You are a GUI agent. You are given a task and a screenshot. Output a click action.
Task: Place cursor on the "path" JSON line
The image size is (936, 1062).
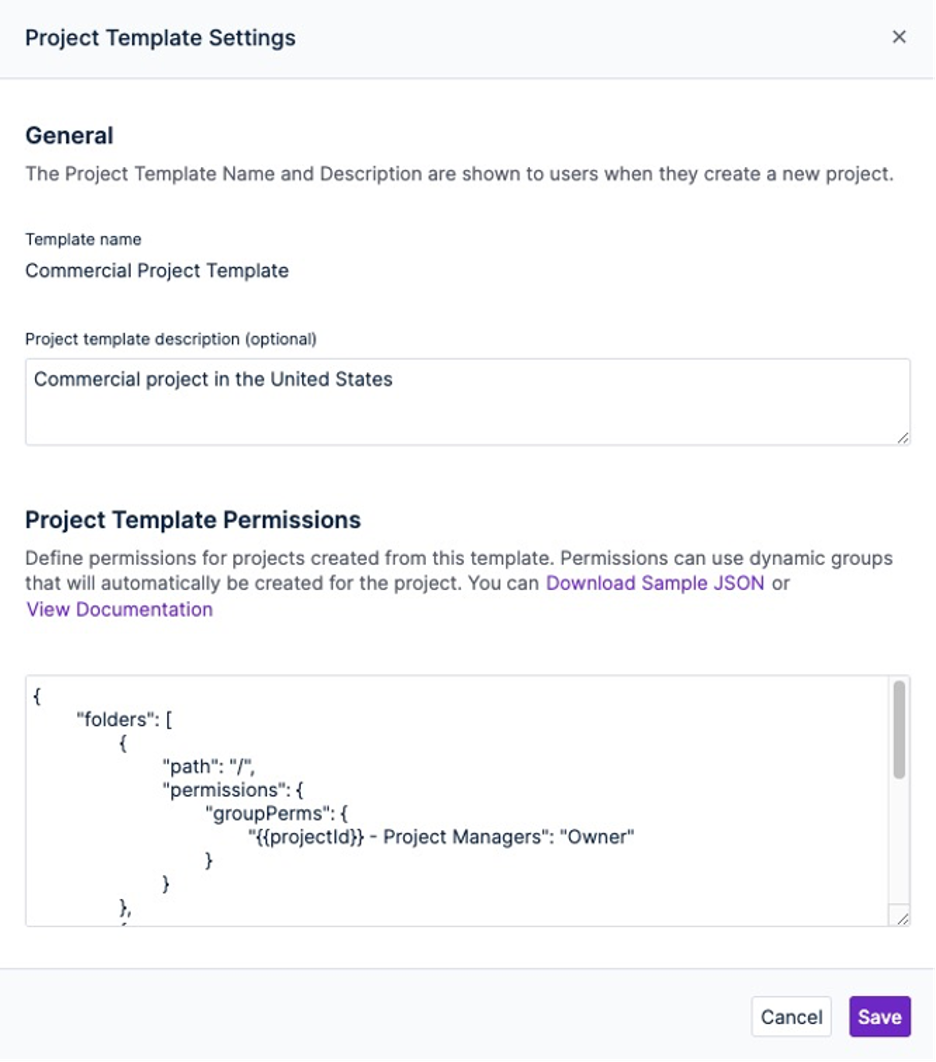[209, 766]
